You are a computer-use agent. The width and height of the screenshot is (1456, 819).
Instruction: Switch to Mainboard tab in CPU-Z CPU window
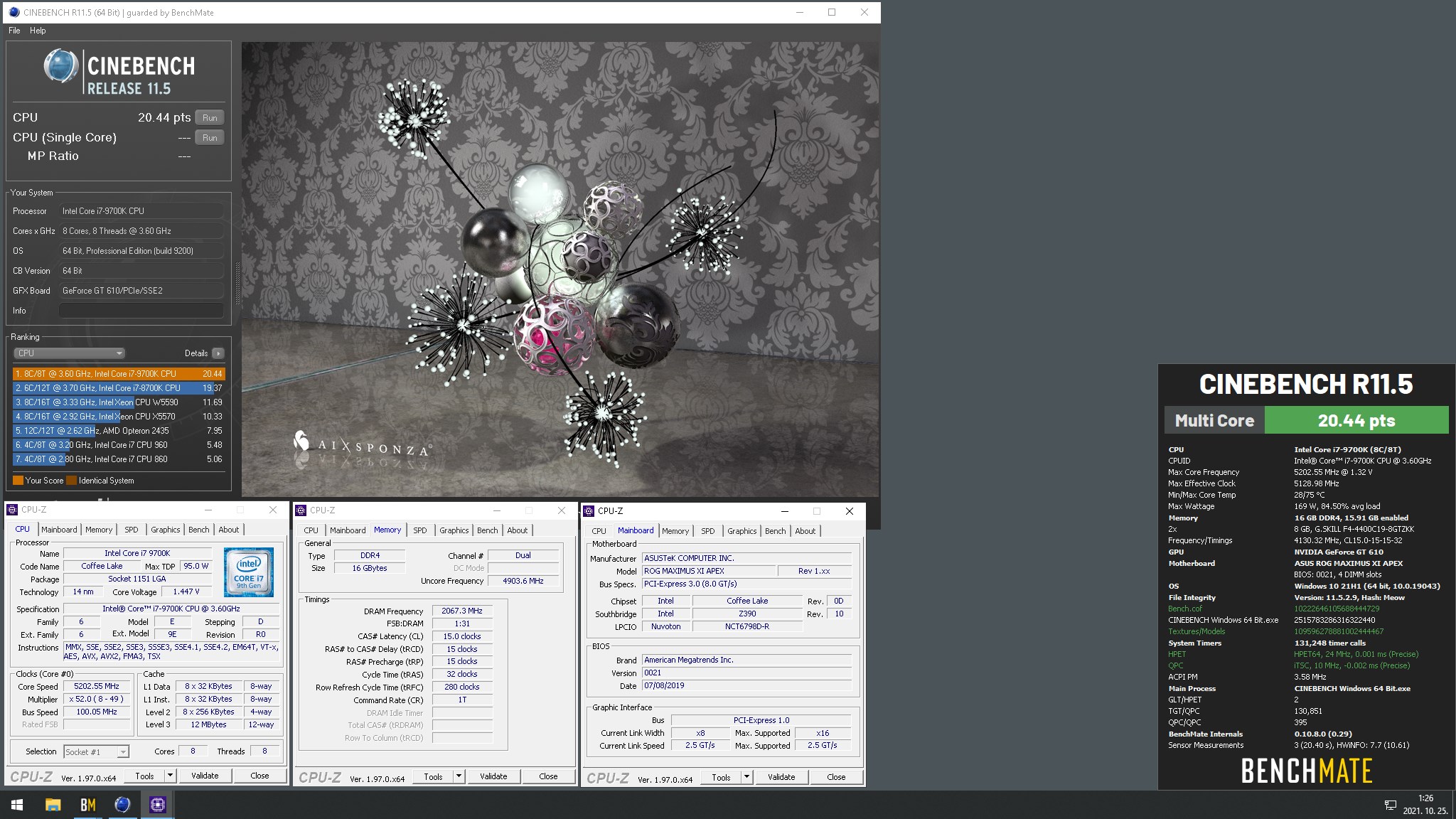[x=59, y=530]
